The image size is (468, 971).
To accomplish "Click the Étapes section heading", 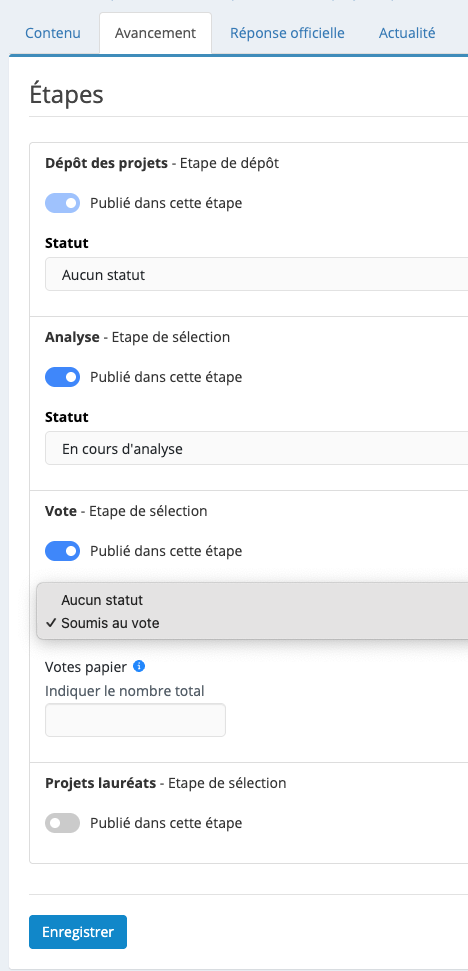I will coord(66,95).
